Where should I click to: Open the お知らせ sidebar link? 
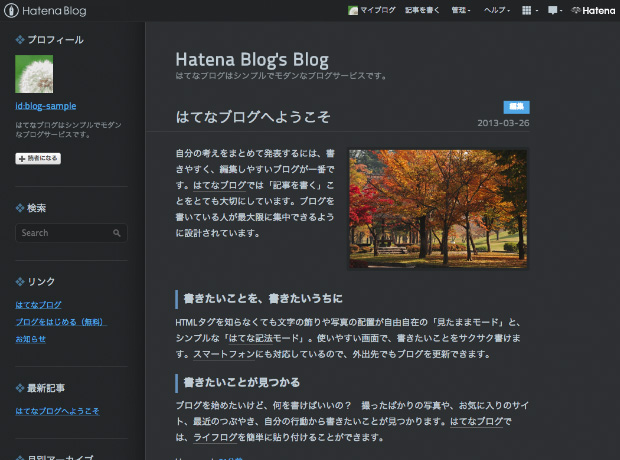(x=30, y=339)
